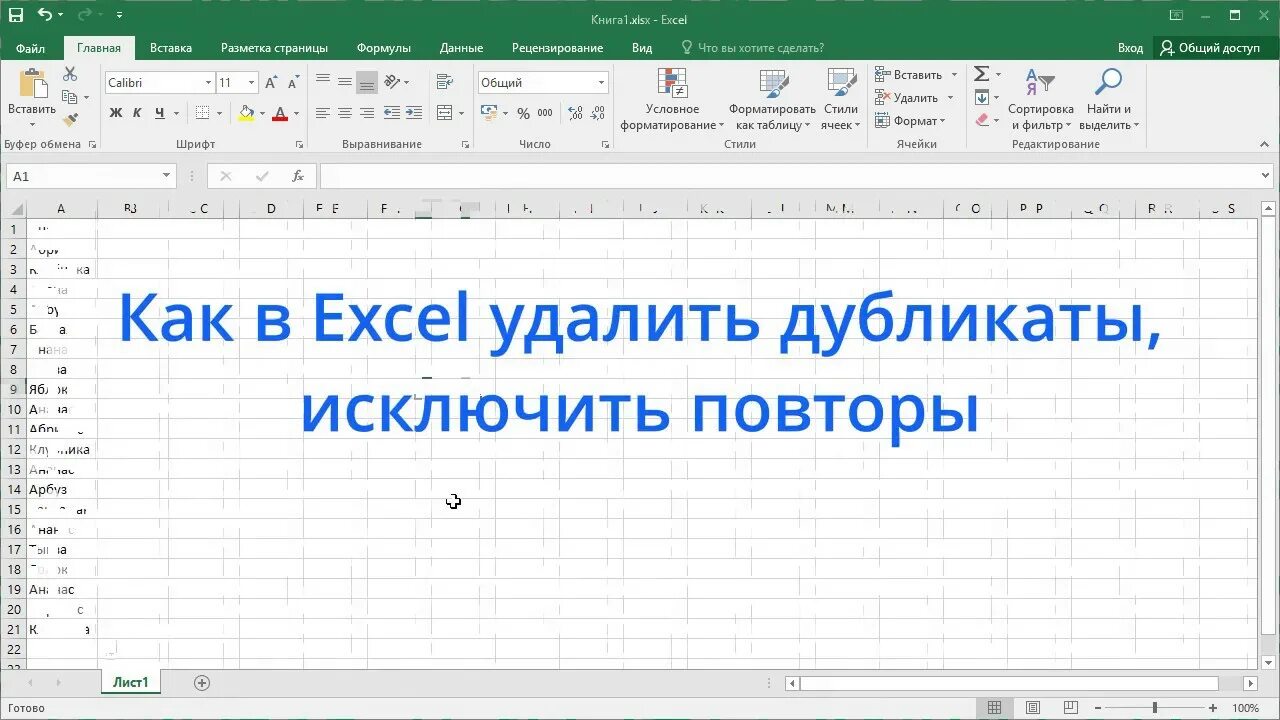Click the decrease indent icon

pos(392,113)
